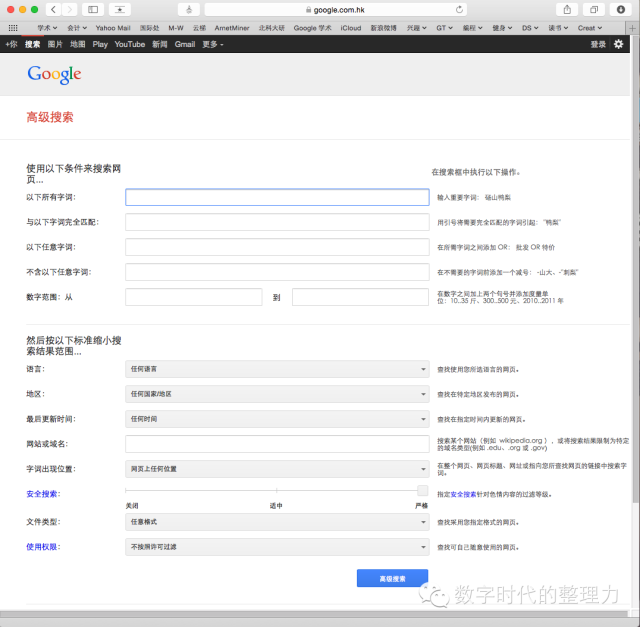Click the blue 高级搜索 submit button

click(x=392, y=578)
